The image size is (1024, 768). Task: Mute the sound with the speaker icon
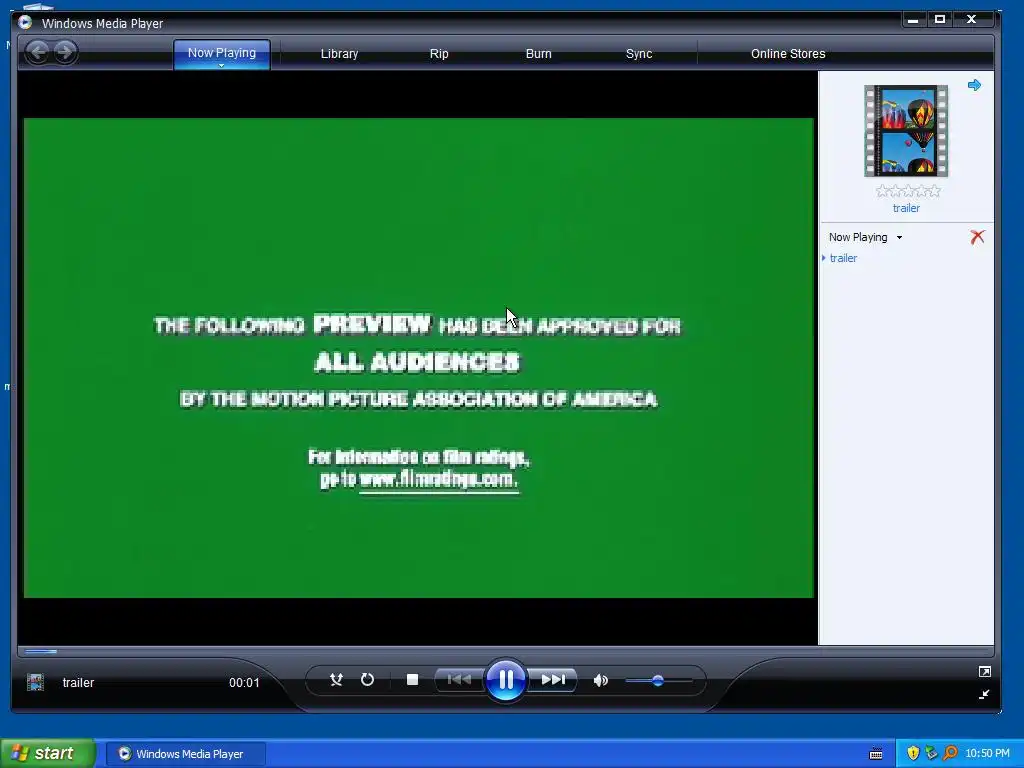(x=601, y=680)
